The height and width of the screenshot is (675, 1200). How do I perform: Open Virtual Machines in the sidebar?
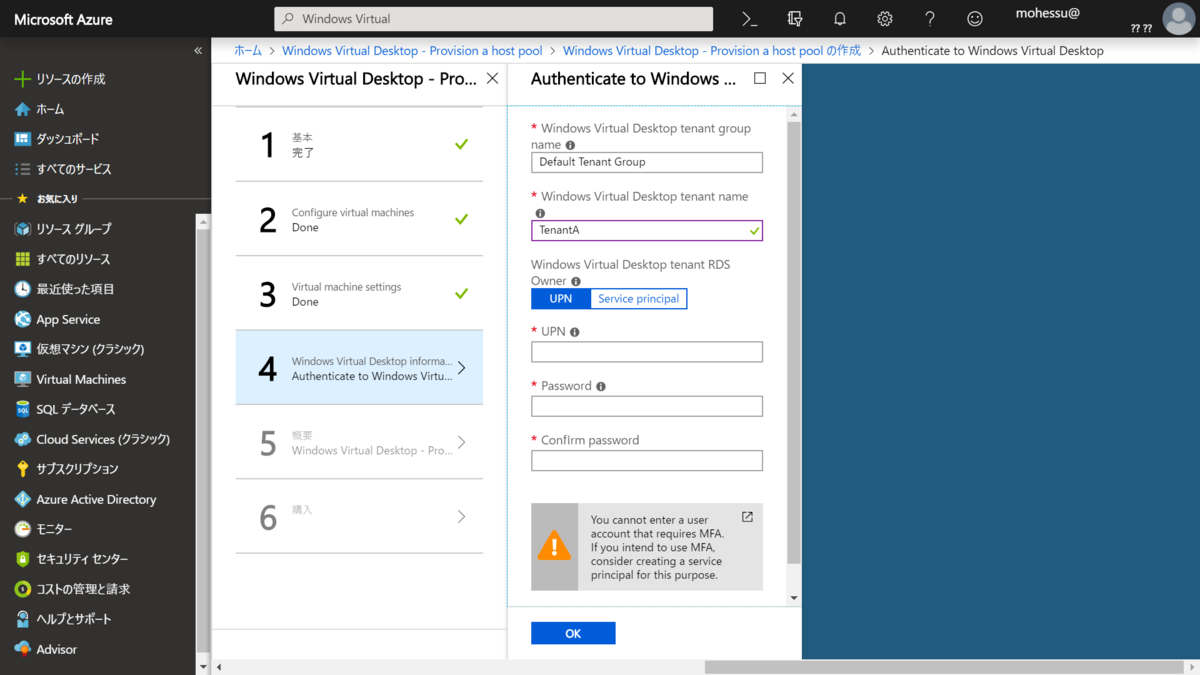click(x=71, y=379)
